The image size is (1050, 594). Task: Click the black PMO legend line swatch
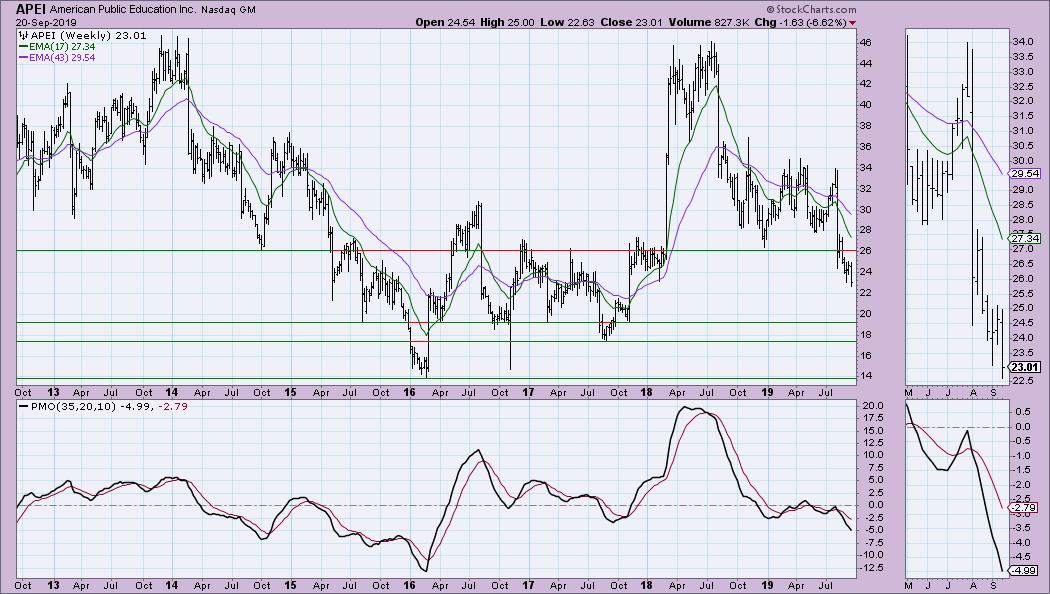[24, 406]
